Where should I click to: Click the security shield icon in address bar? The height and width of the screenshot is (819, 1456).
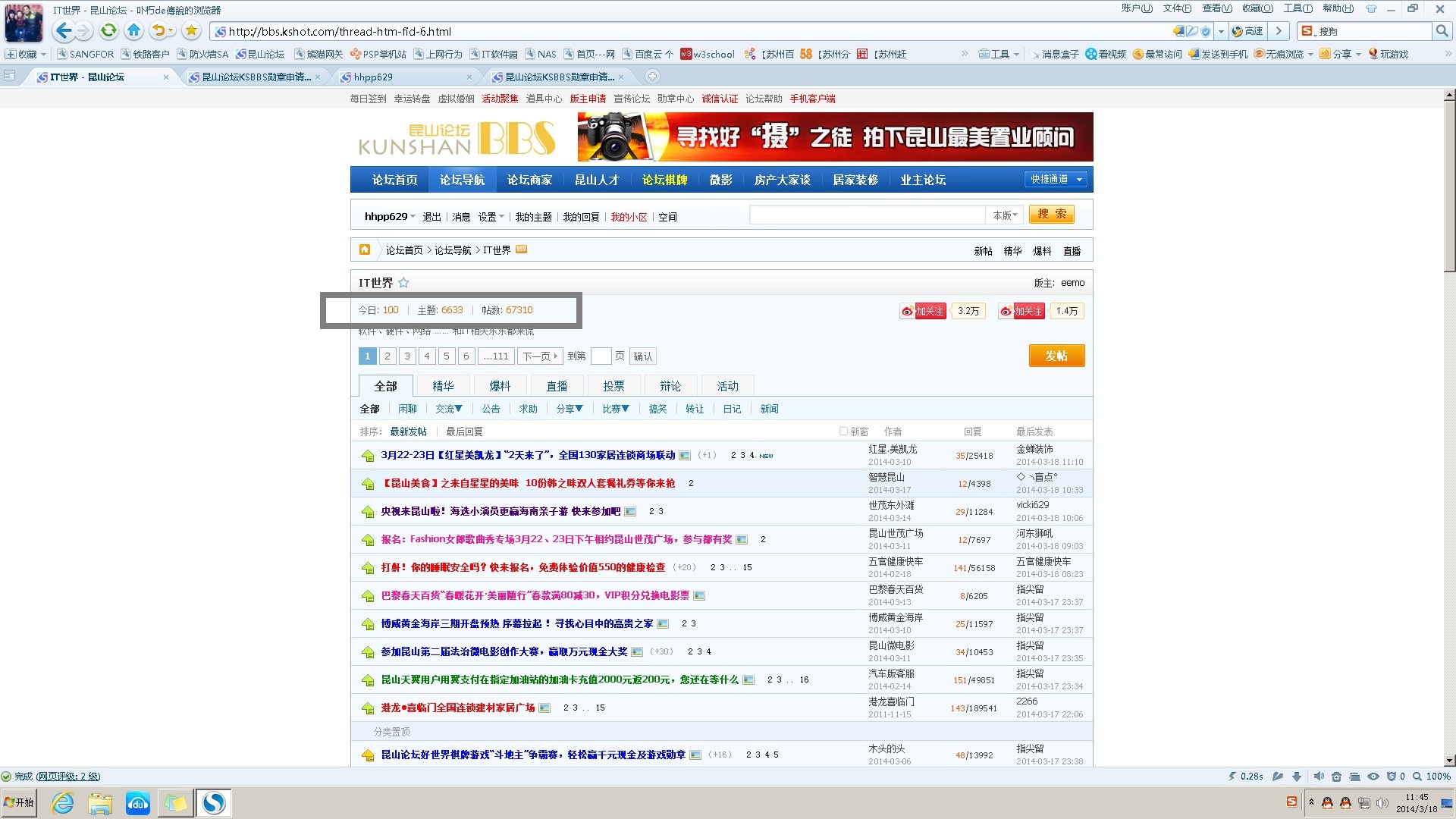tap(1206, 31)
